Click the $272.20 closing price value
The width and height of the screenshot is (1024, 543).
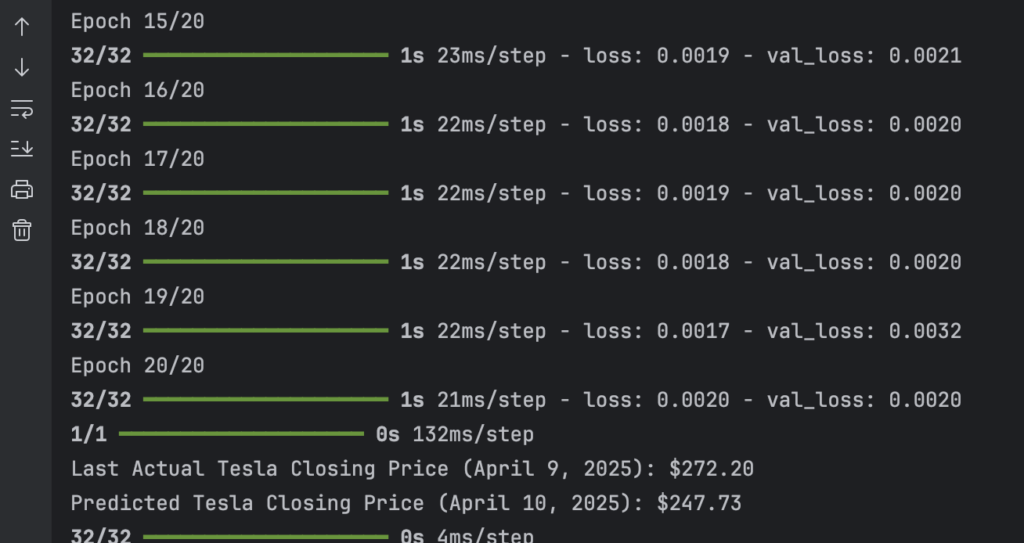pyautogui.click(x=712, y=469)
